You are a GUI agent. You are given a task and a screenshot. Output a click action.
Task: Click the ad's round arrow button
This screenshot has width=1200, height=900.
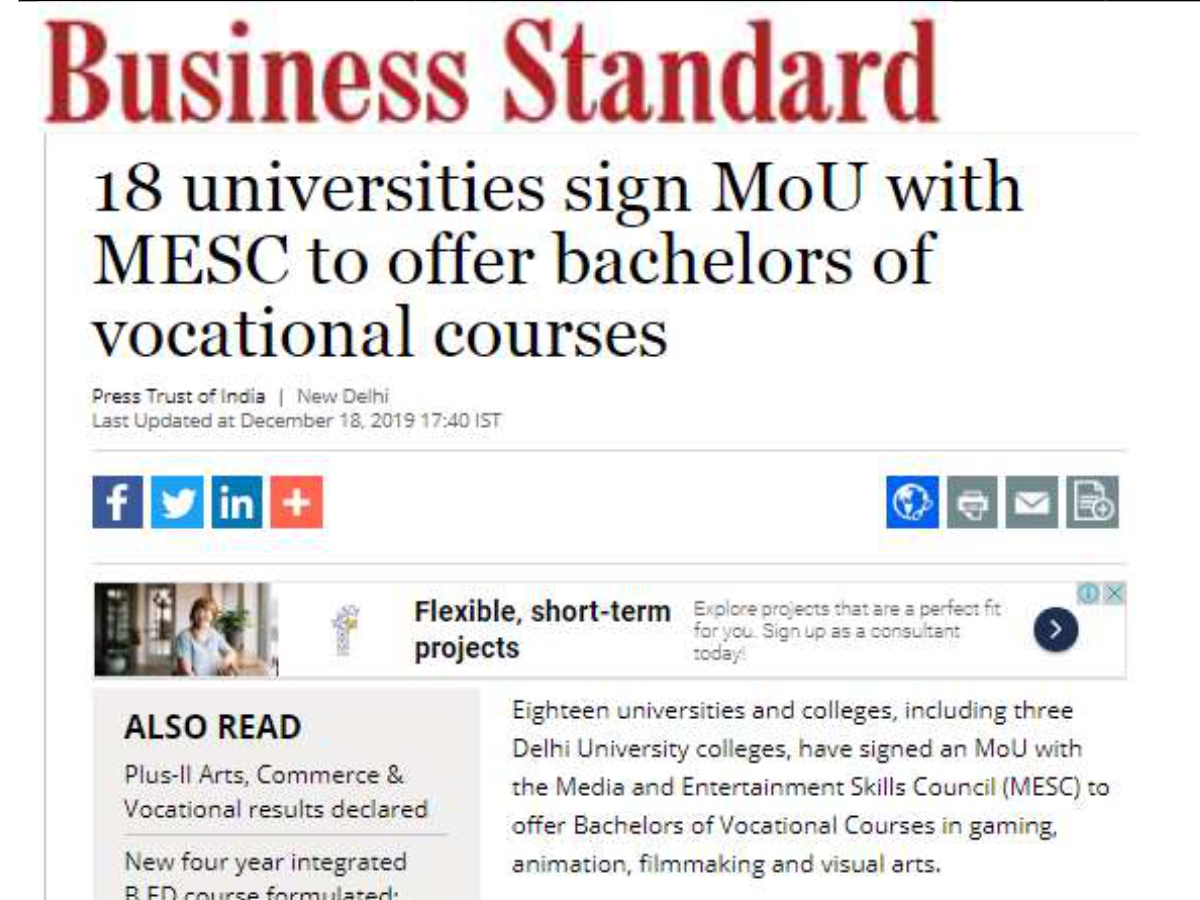[1056, 630]
